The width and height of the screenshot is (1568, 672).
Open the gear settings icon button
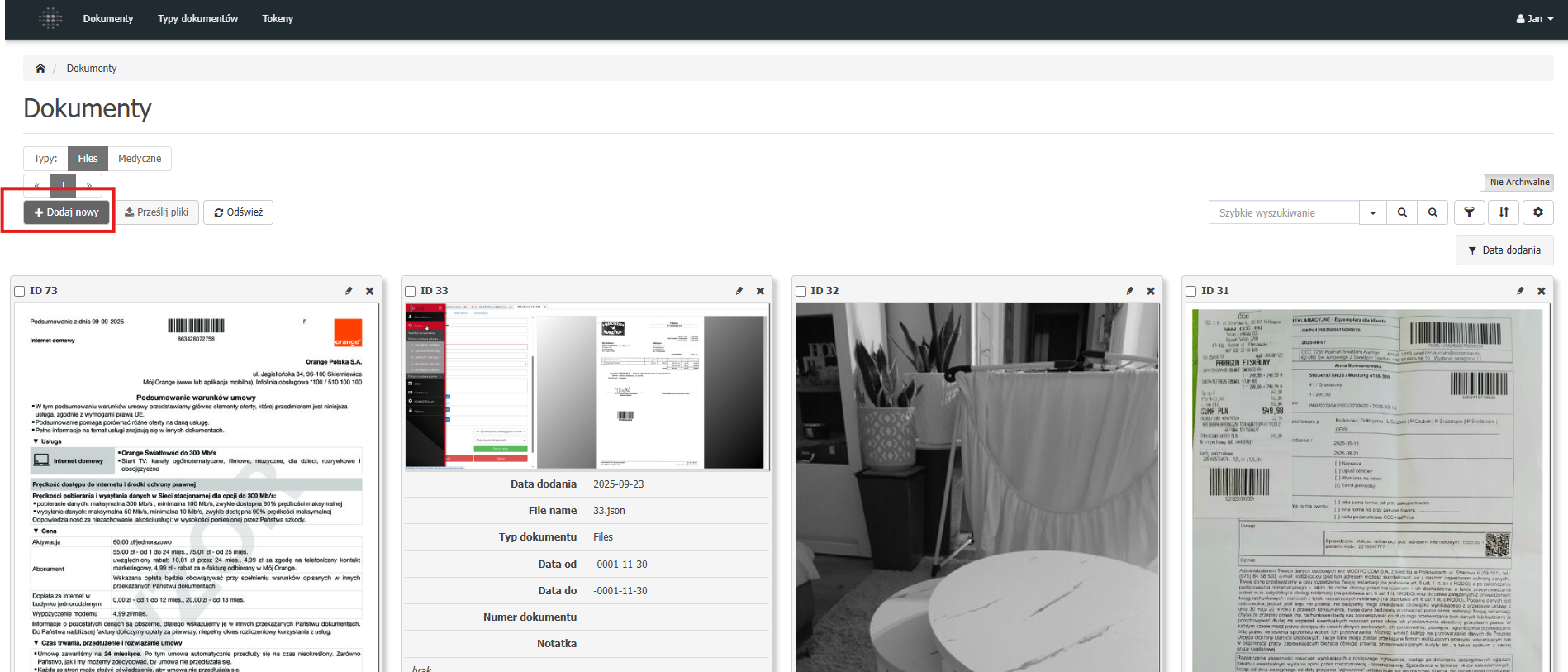coord(1537,212)
